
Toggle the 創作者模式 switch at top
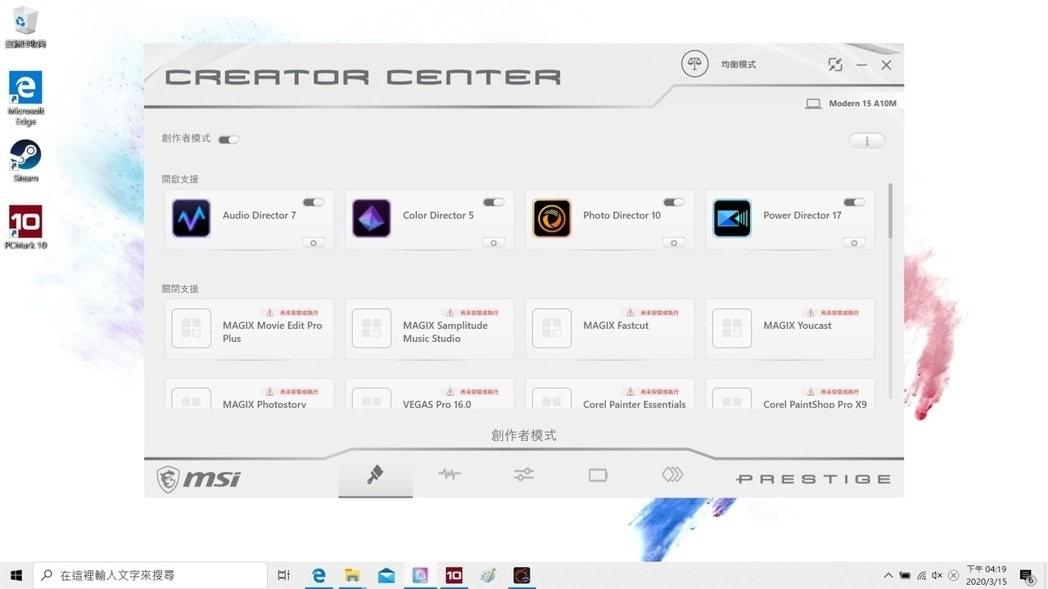pos(229,140)
